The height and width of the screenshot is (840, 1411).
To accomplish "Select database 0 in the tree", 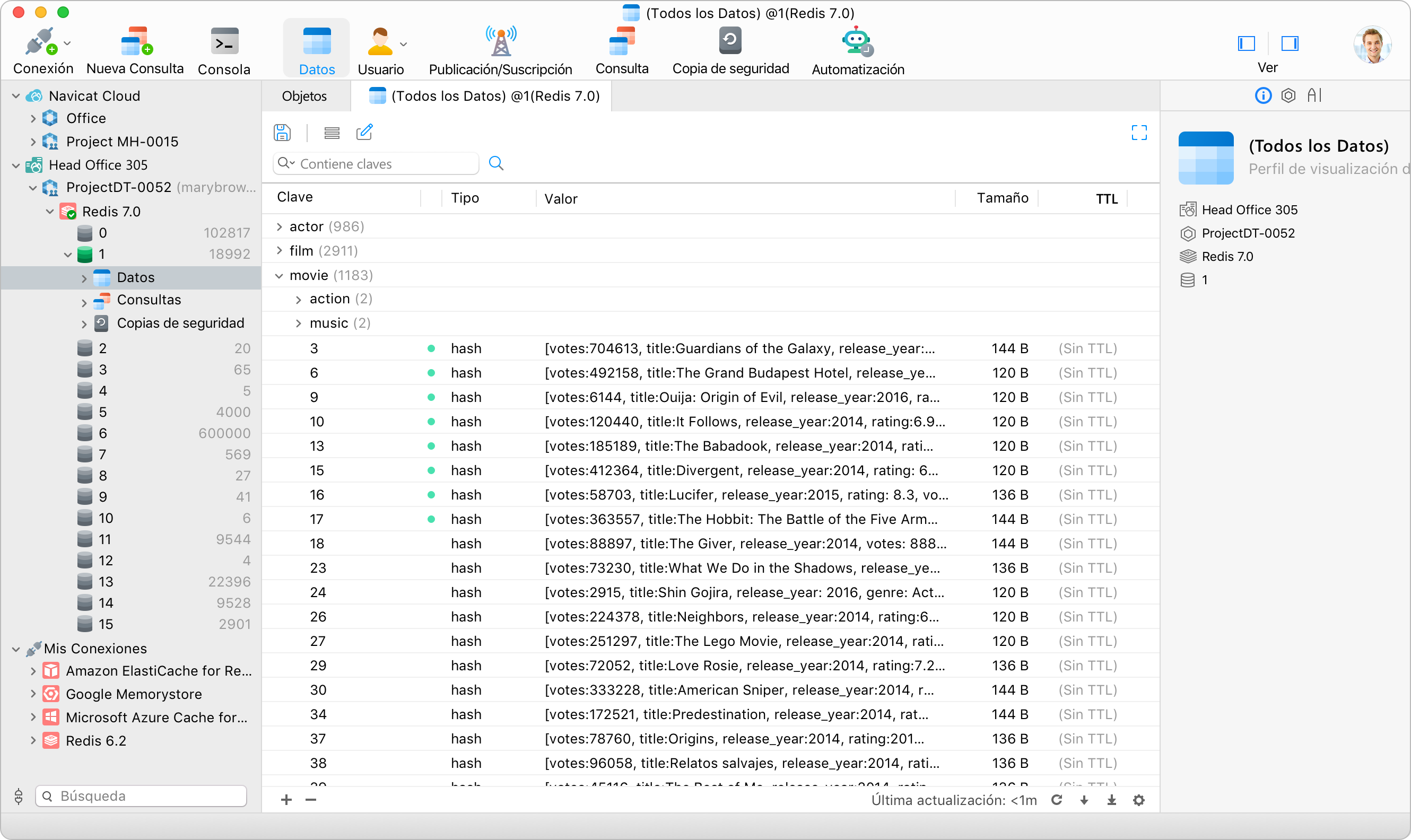I will (x=131, y=233).
